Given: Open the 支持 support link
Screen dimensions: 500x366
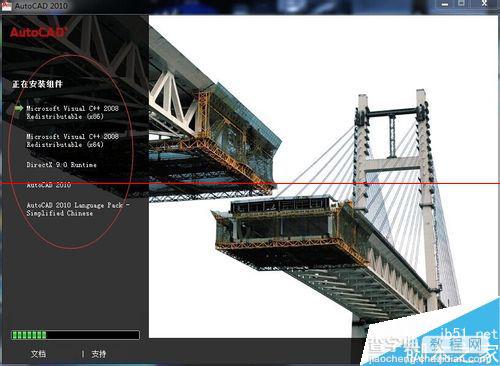Looking at the screenshot, I should pos(99,354).
